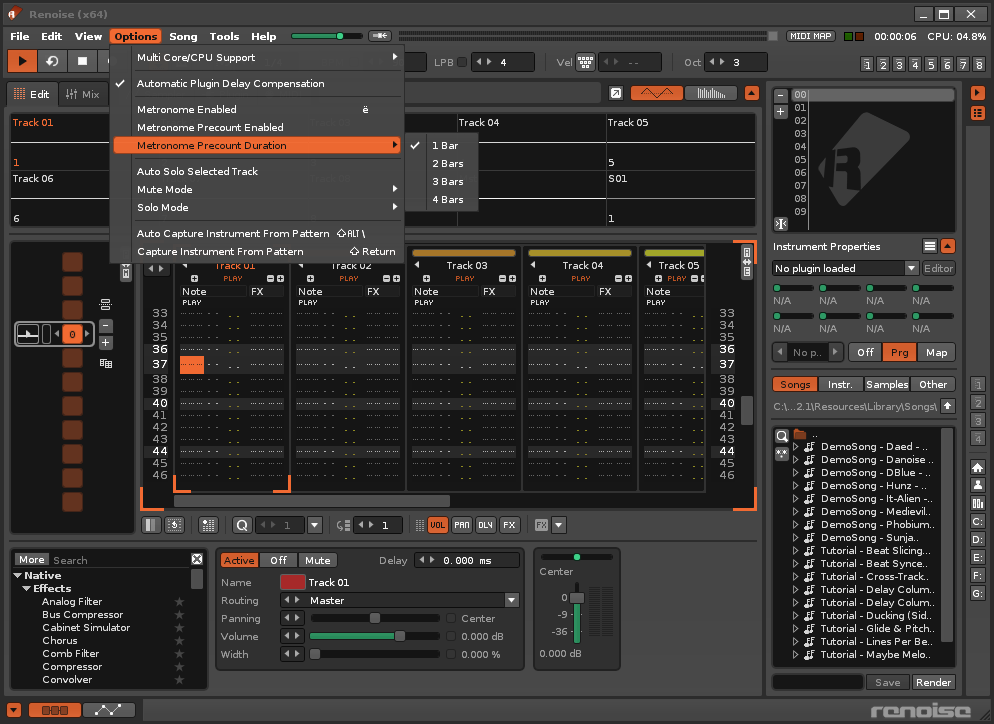Viewport: 994px width, 724px height.
Task: Open the 'No plugin loaded' dropdown
Action: click(911, 268)
